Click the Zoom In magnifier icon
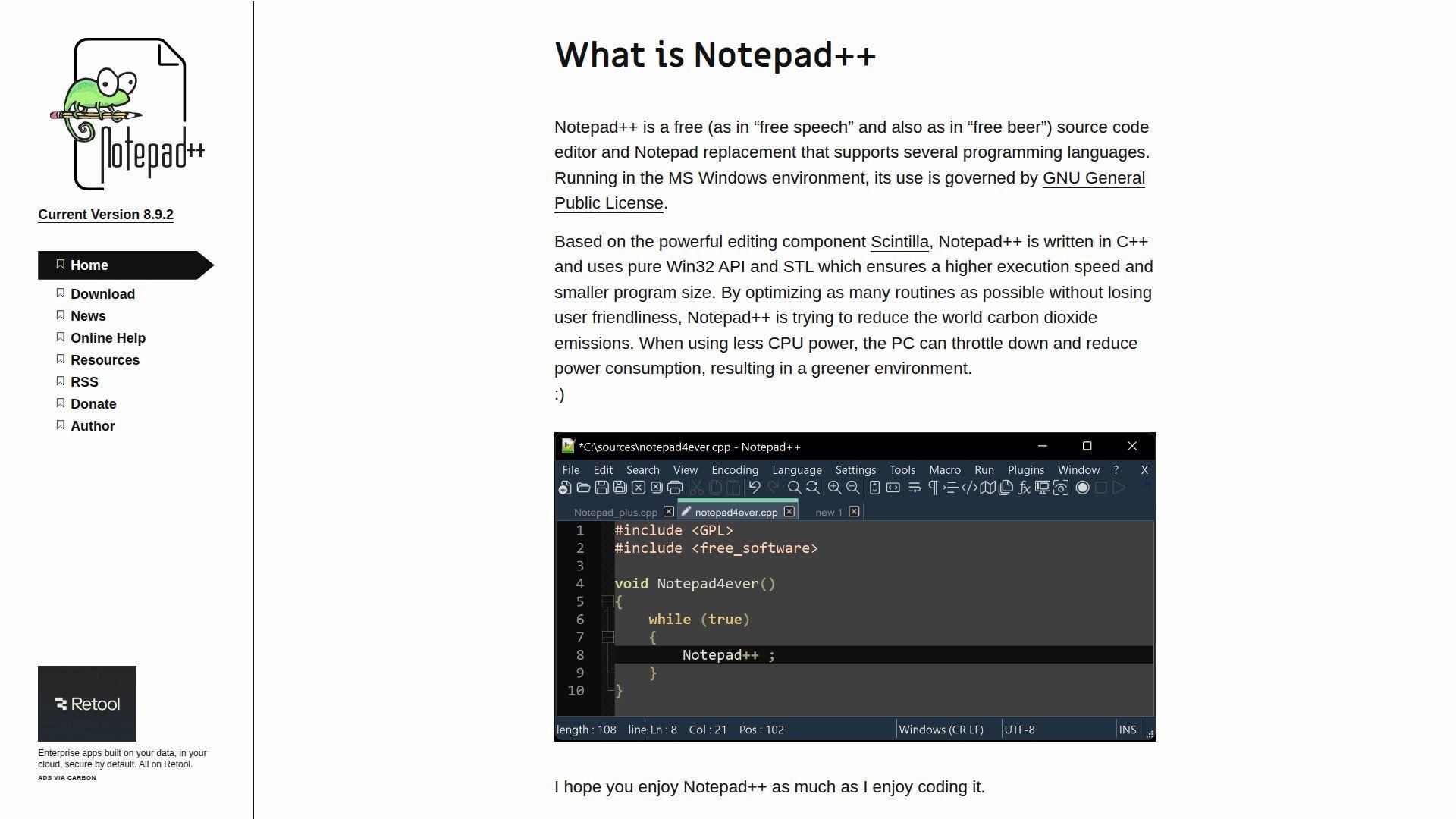 pyautogui.click(x=834, y=488)
